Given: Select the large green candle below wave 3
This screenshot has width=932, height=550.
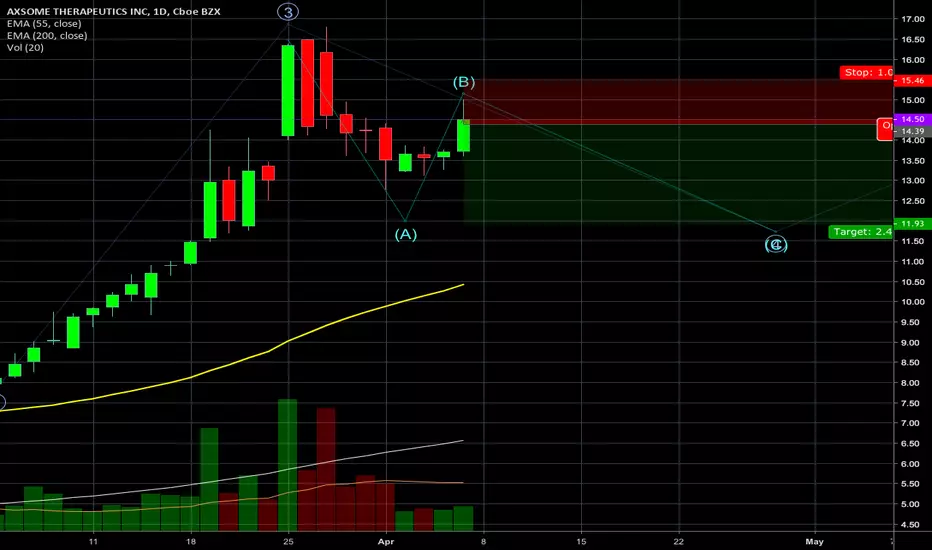Looking at the screenshot, I should coord(288,90).
